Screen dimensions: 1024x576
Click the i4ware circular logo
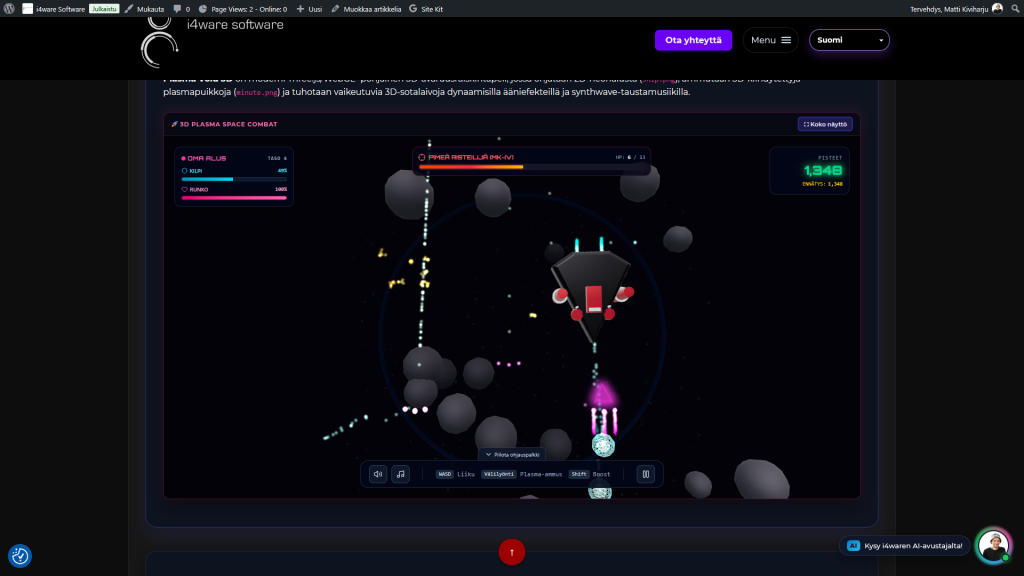(159, 43)
